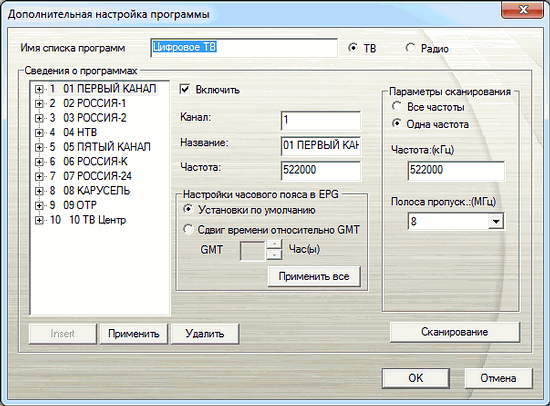Click the Частота (кГц) scan field
Viewport: 550px width, 406px height.
click(x=456, y=171)
